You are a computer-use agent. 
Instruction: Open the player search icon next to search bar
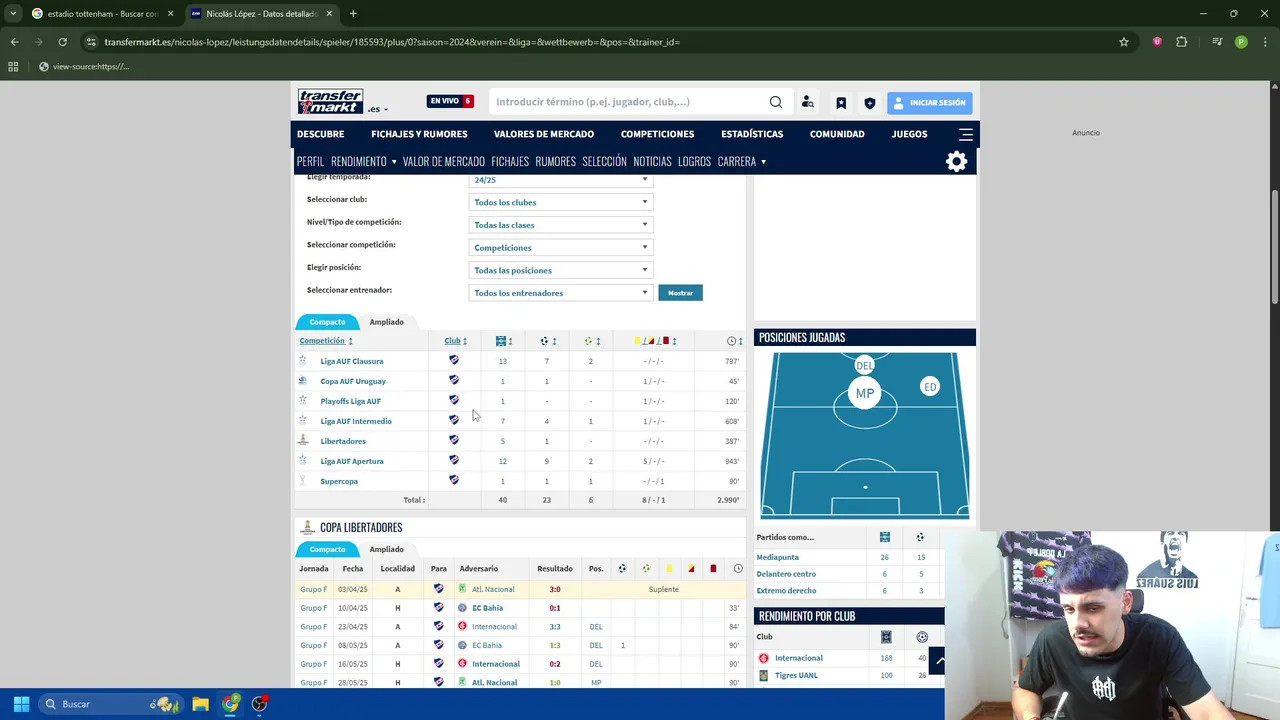808,102
